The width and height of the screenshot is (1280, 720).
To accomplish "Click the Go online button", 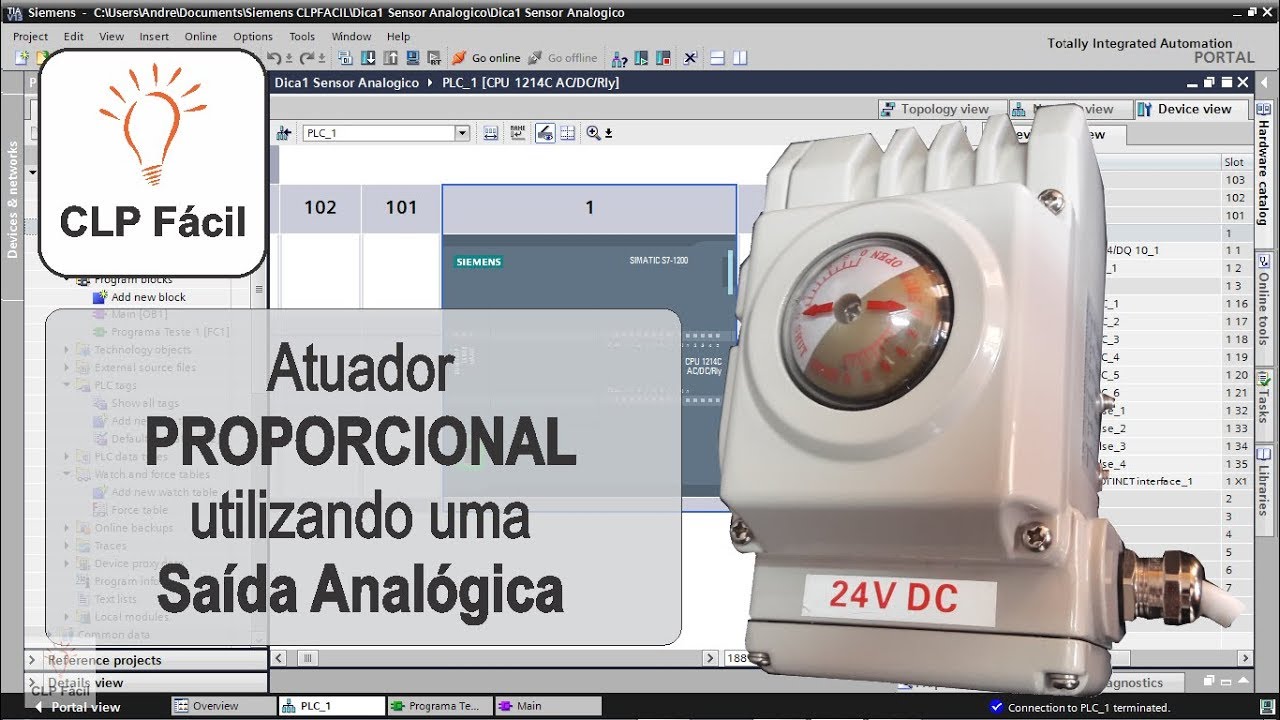I will (487, 58).
